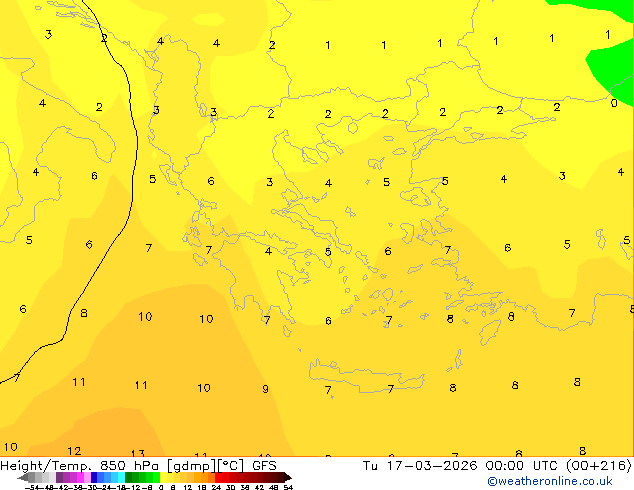Pick the dark blue swatch in the legend
This screenshot has height=490, width=634.
pyautogui.click(x=94, y=477)
